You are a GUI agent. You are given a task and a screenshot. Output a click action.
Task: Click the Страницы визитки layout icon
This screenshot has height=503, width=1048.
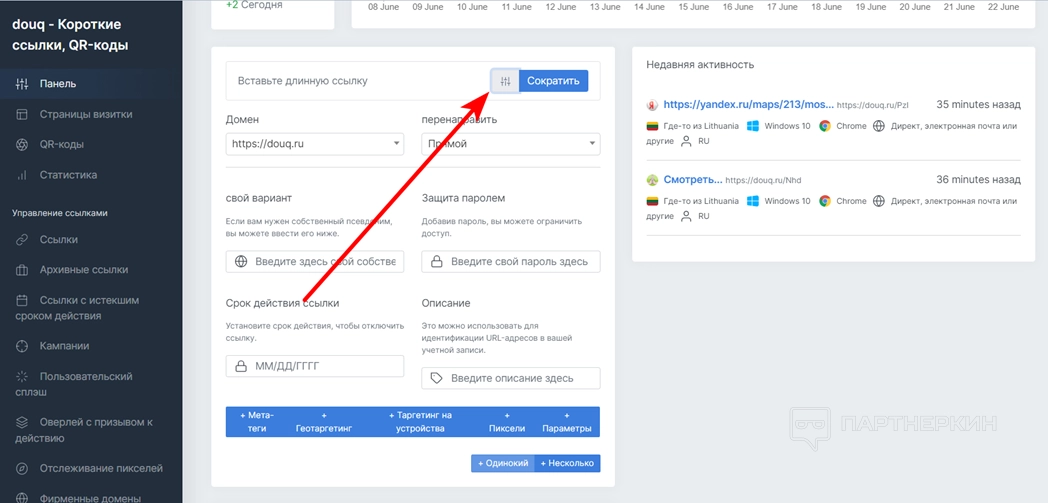click(x=22, y=114)
